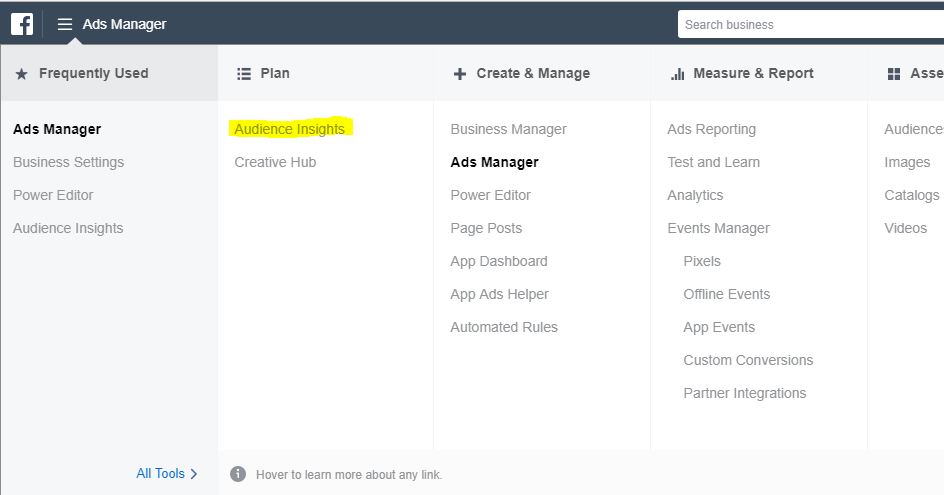Click the grid icon beside Assets
Screen dimensions: 944x495
click(x=894, y=73)
